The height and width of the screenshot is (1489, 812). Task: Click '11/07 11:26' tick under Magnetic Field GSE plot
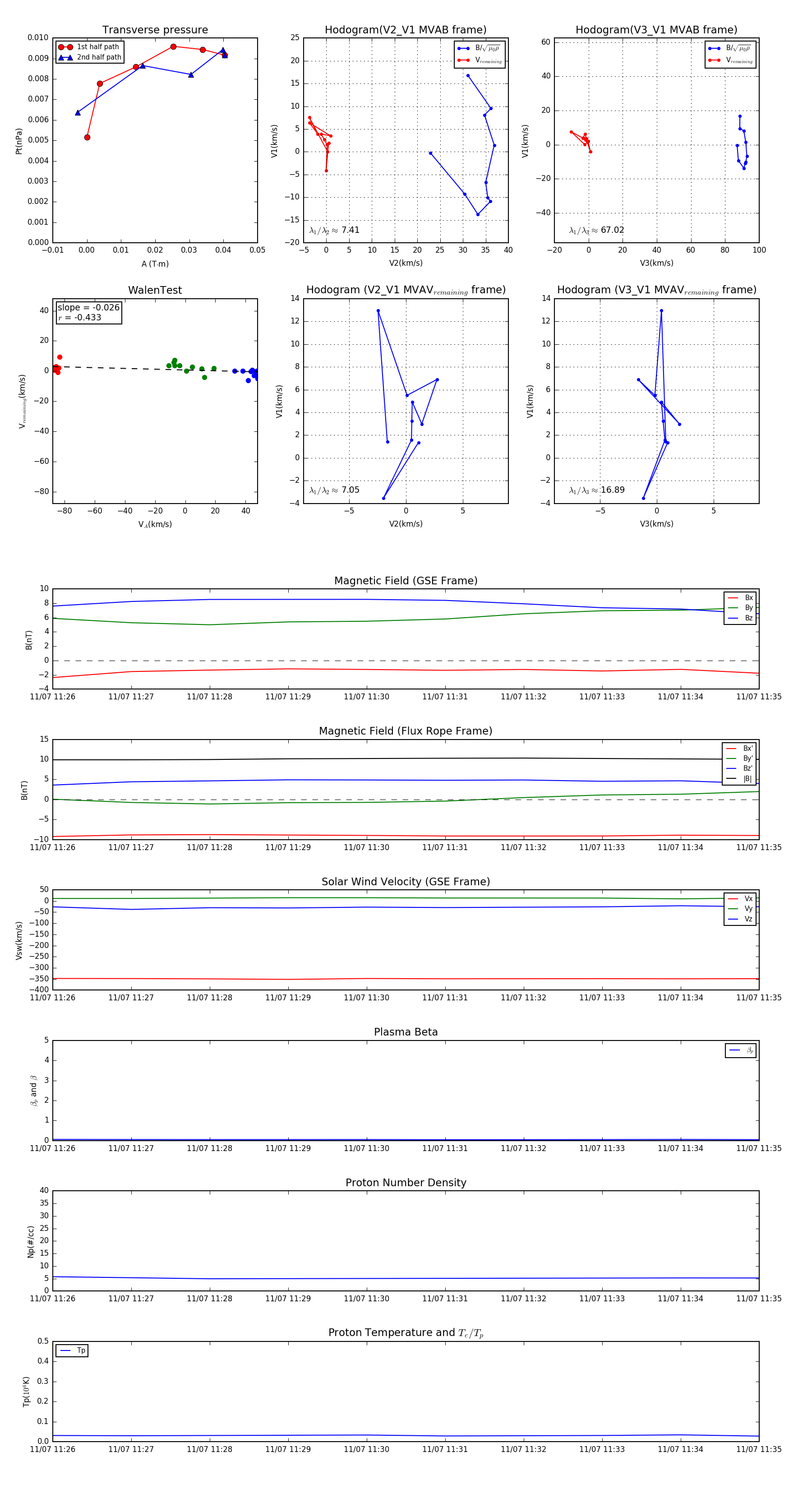point(53,697)
